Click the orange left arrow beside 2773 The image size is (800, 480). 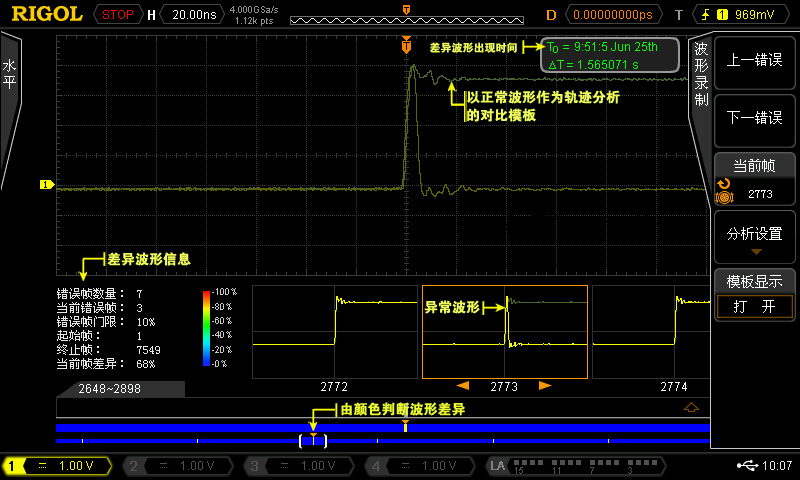(463, 386)
